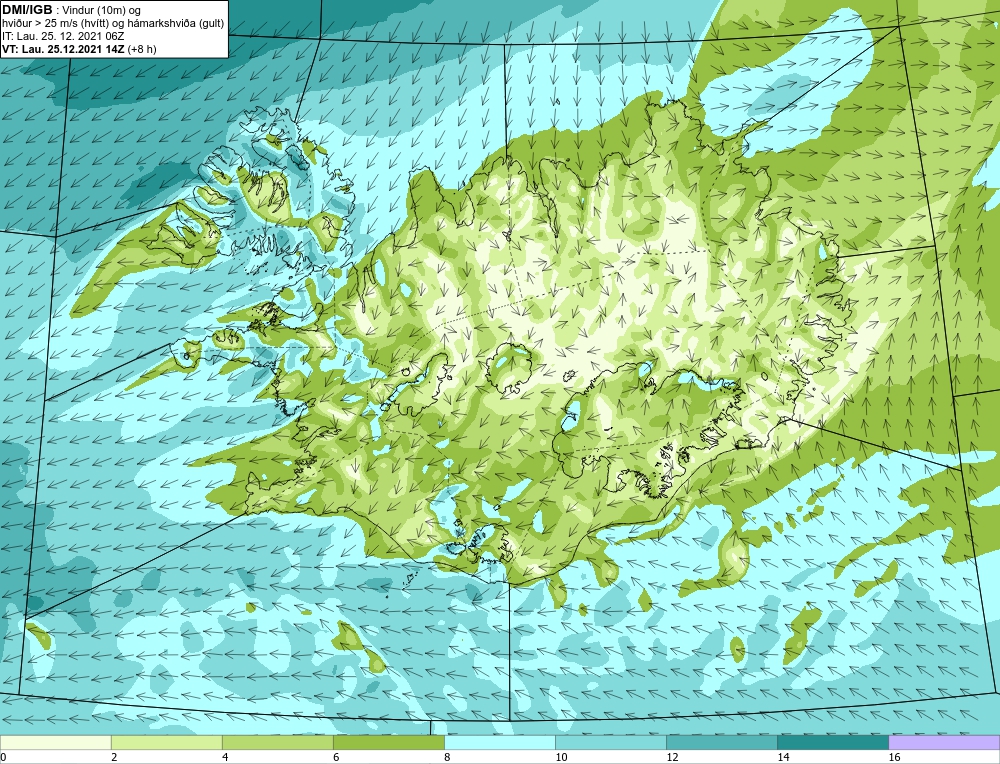Click the teal 12–14 m/s legend swatch

click(x=721, y=742)
